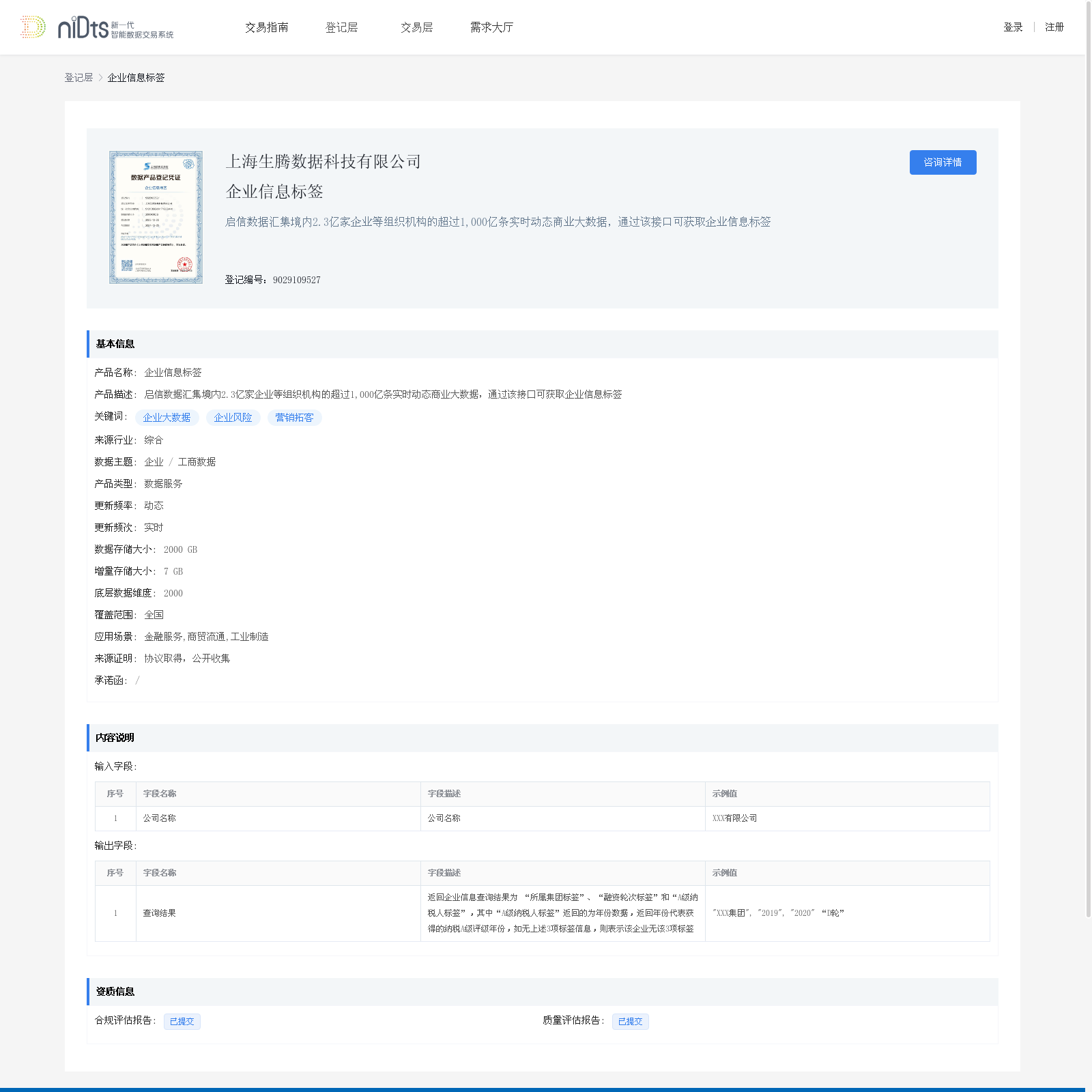This screenshot has width=1092, height=1092.
Task: Click the 字段名称 header in input table
Action: click(160, 794)
